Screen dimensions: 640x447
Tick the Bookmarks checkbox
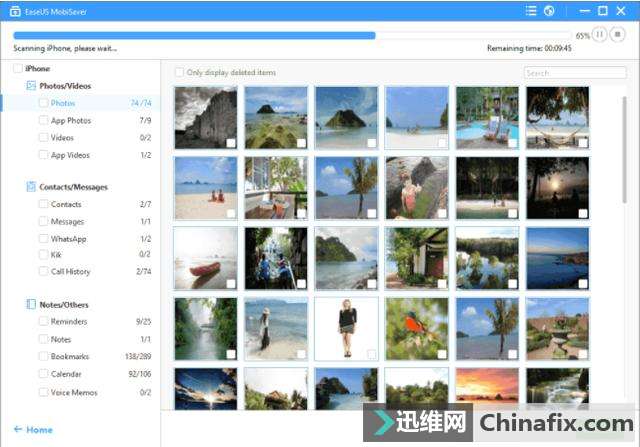(x=43, y=356)
